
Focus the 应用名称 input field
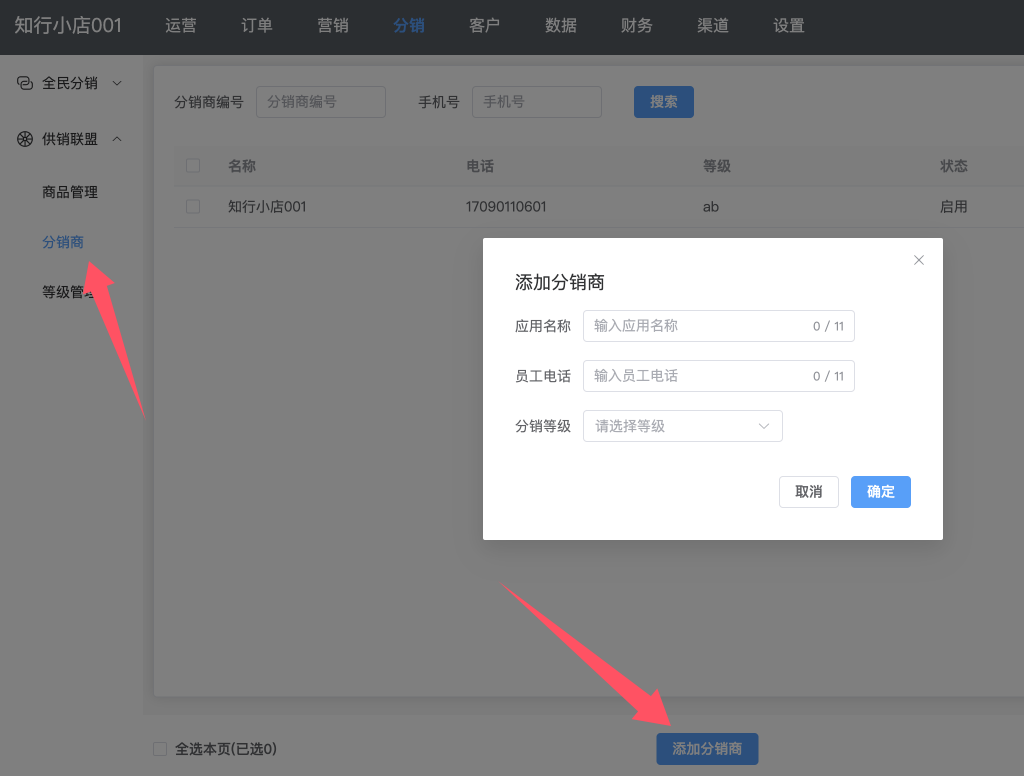700,326
